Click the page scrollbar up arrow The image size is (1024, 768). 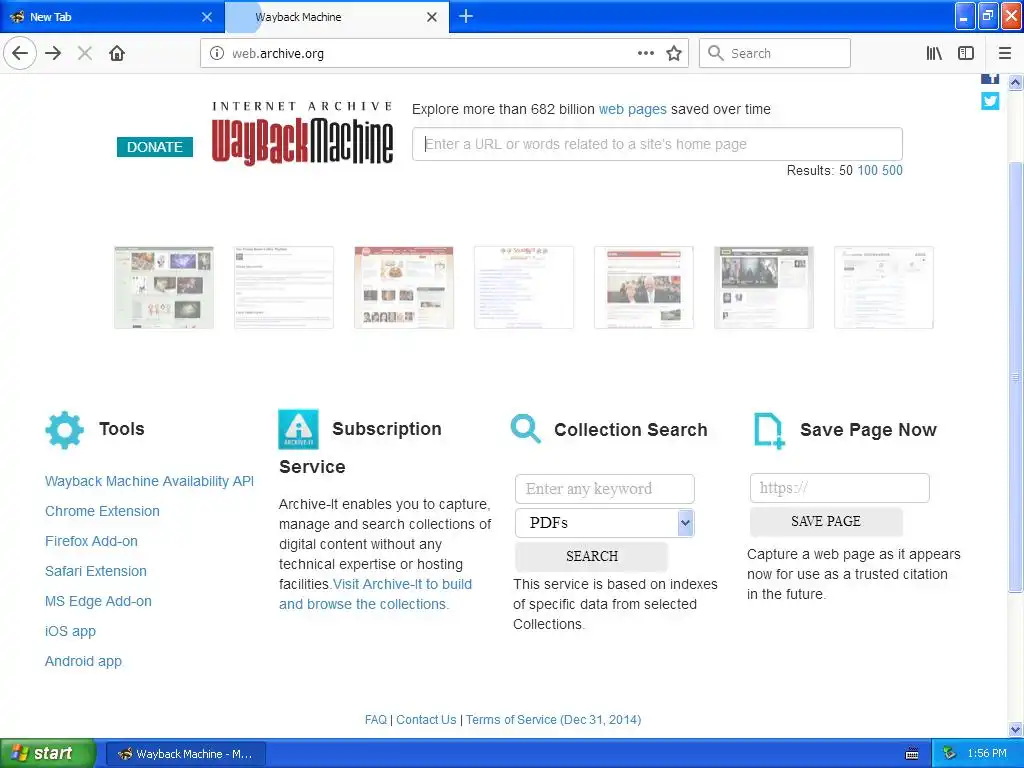click(x=1015, y=82)
